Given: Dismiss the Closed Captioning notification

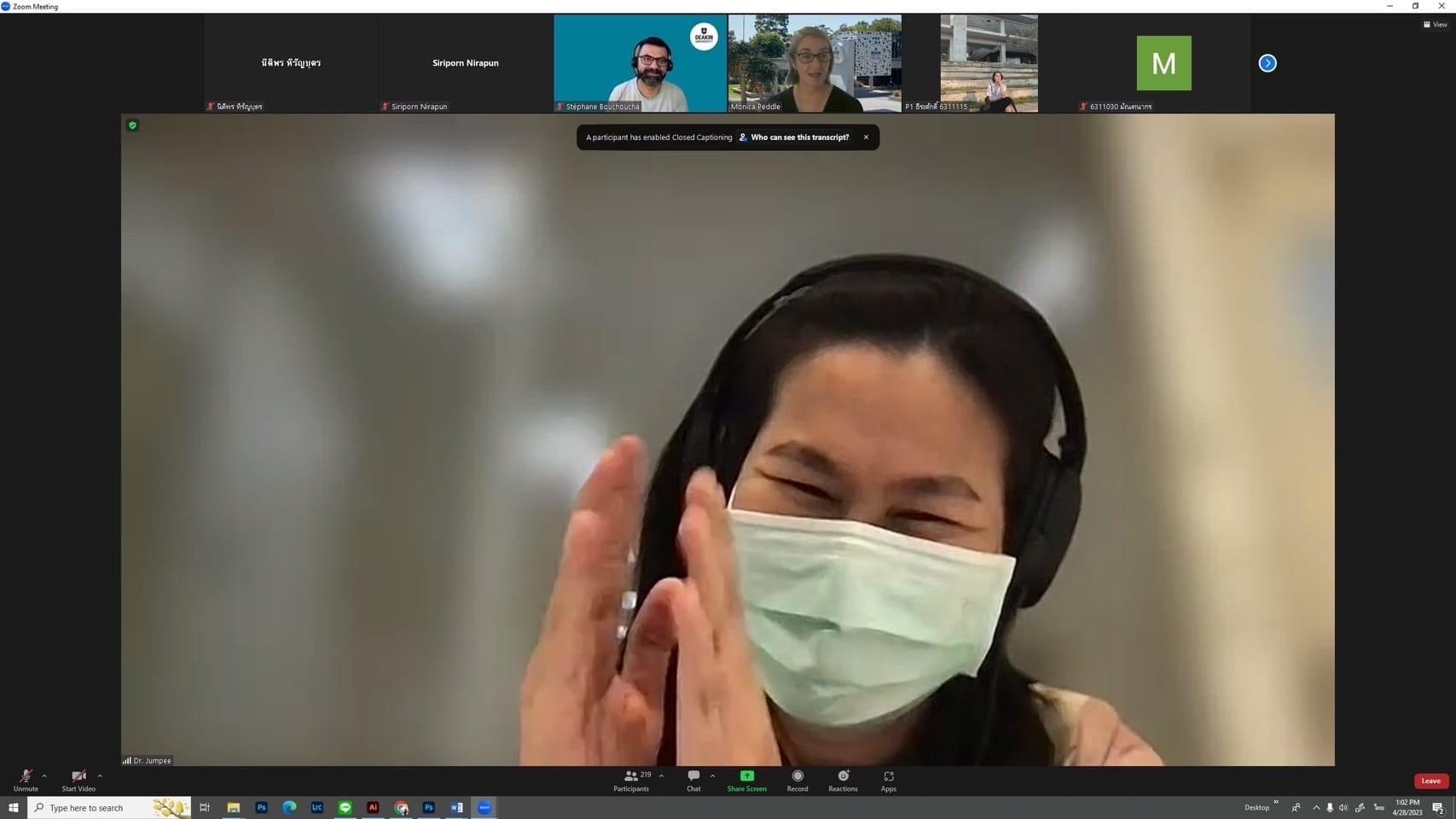Looking at the screenshot, I should click(x=866, y=137).
